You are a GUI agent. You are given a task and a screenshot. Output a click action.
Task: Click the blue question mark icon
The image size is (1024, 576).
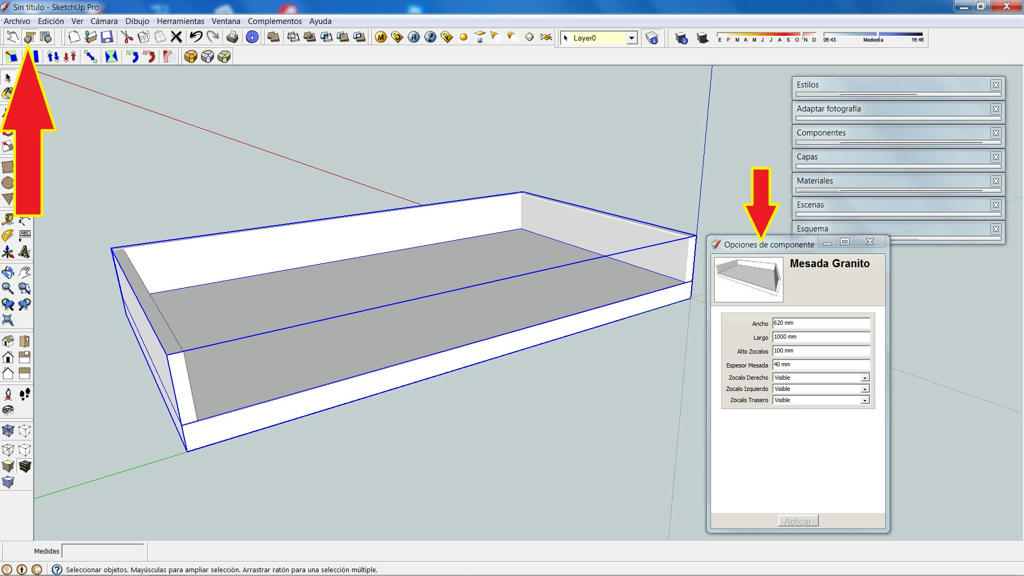430,37
